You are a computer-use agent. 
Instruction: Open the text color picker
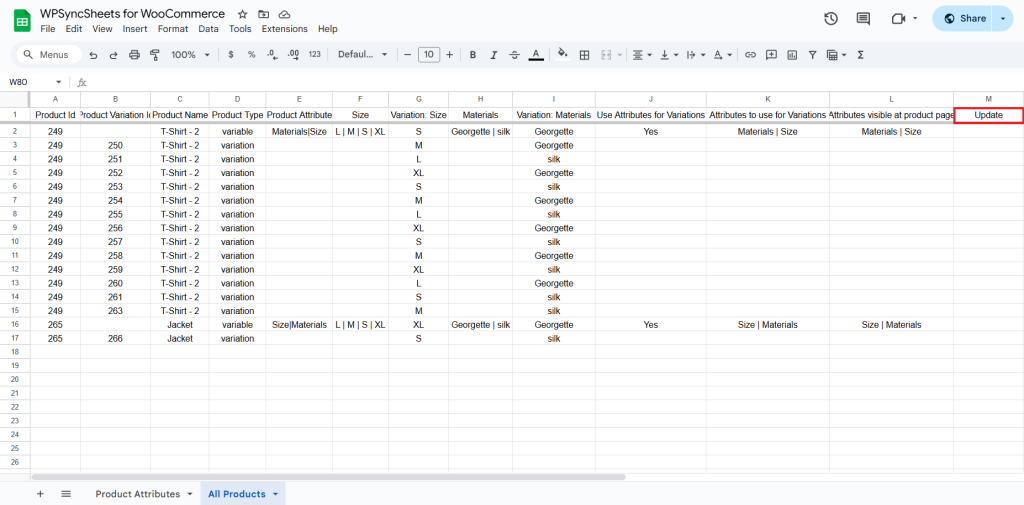pyautogui.click(x=536, y=55)
